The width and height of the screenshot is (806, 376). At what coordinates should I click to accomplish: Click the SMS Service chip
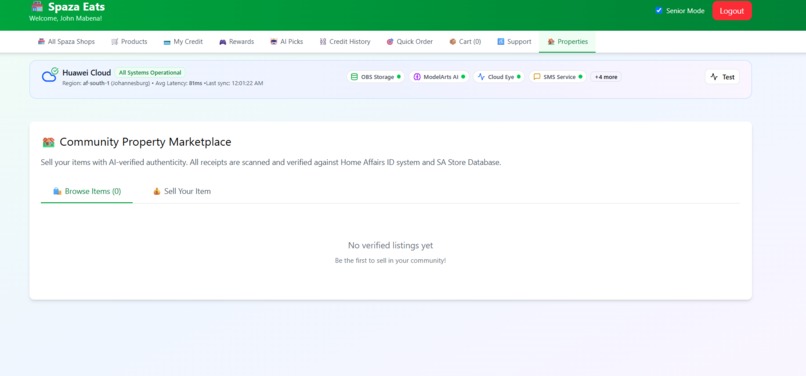pyautogui.click(x=557, y=77)
